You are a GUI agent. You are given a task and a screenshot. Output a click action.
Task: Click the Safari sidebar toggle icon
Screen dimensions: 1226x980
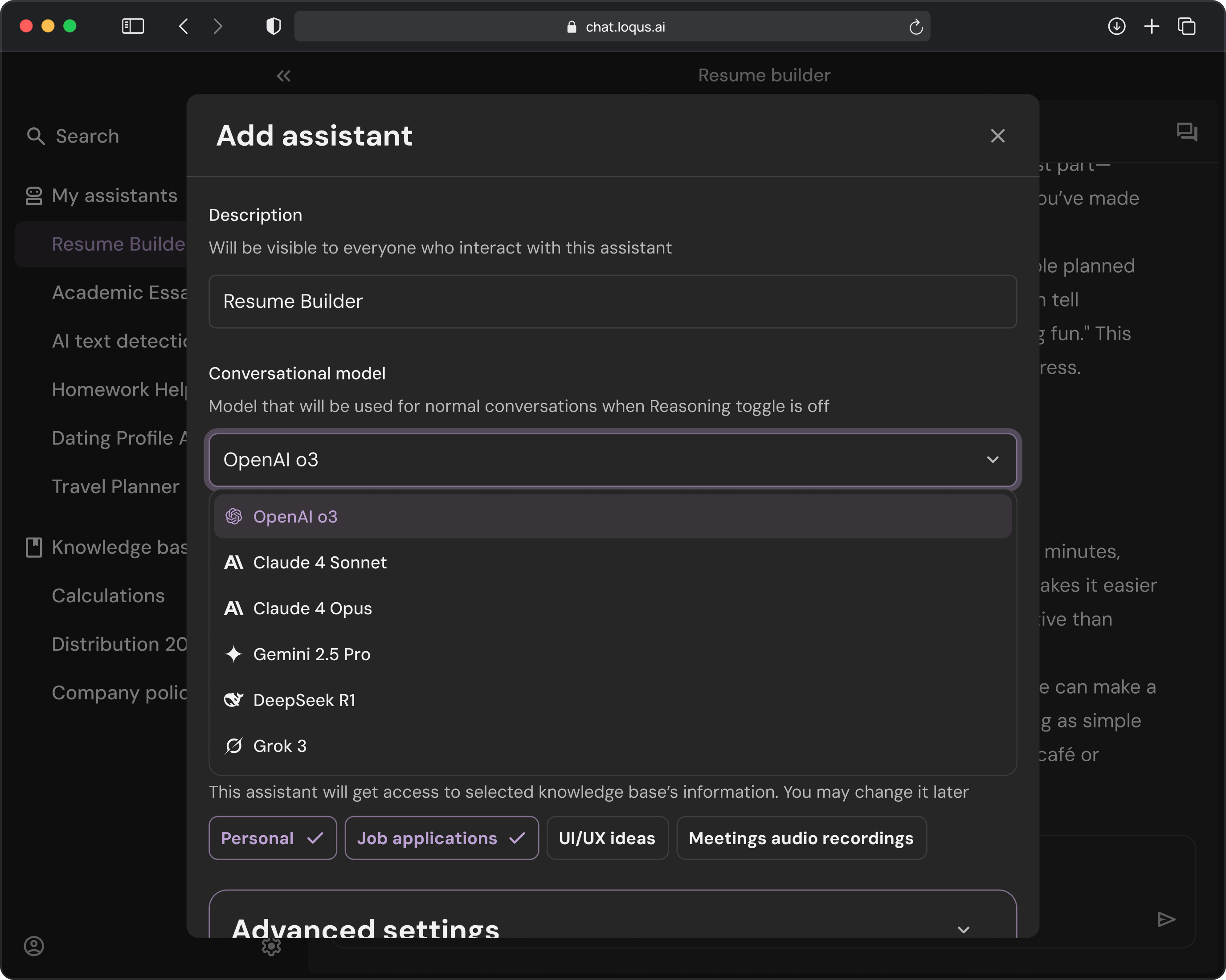(x=133, y=26)
